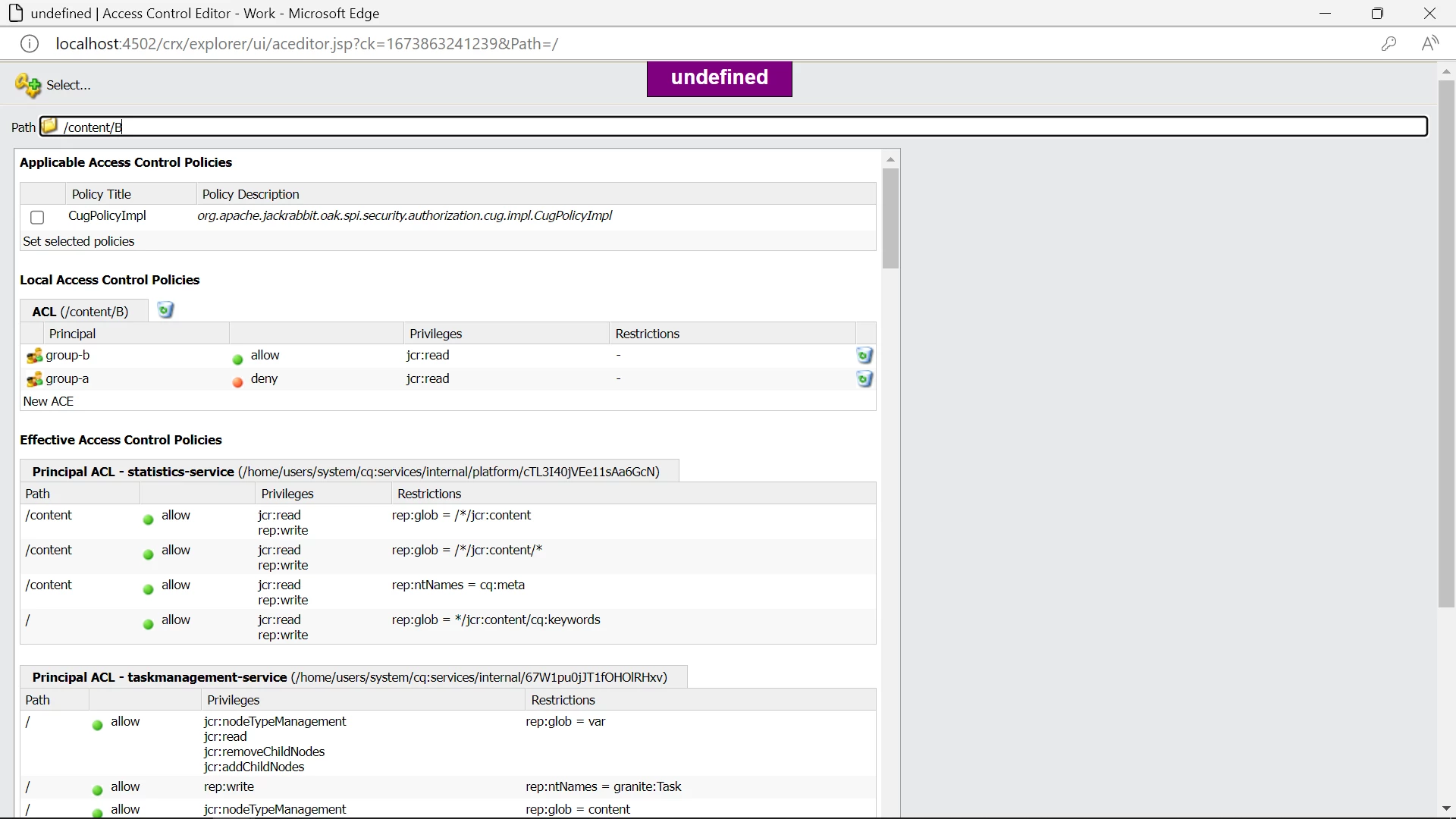Open the browser password key icon

coord(1389,44)
